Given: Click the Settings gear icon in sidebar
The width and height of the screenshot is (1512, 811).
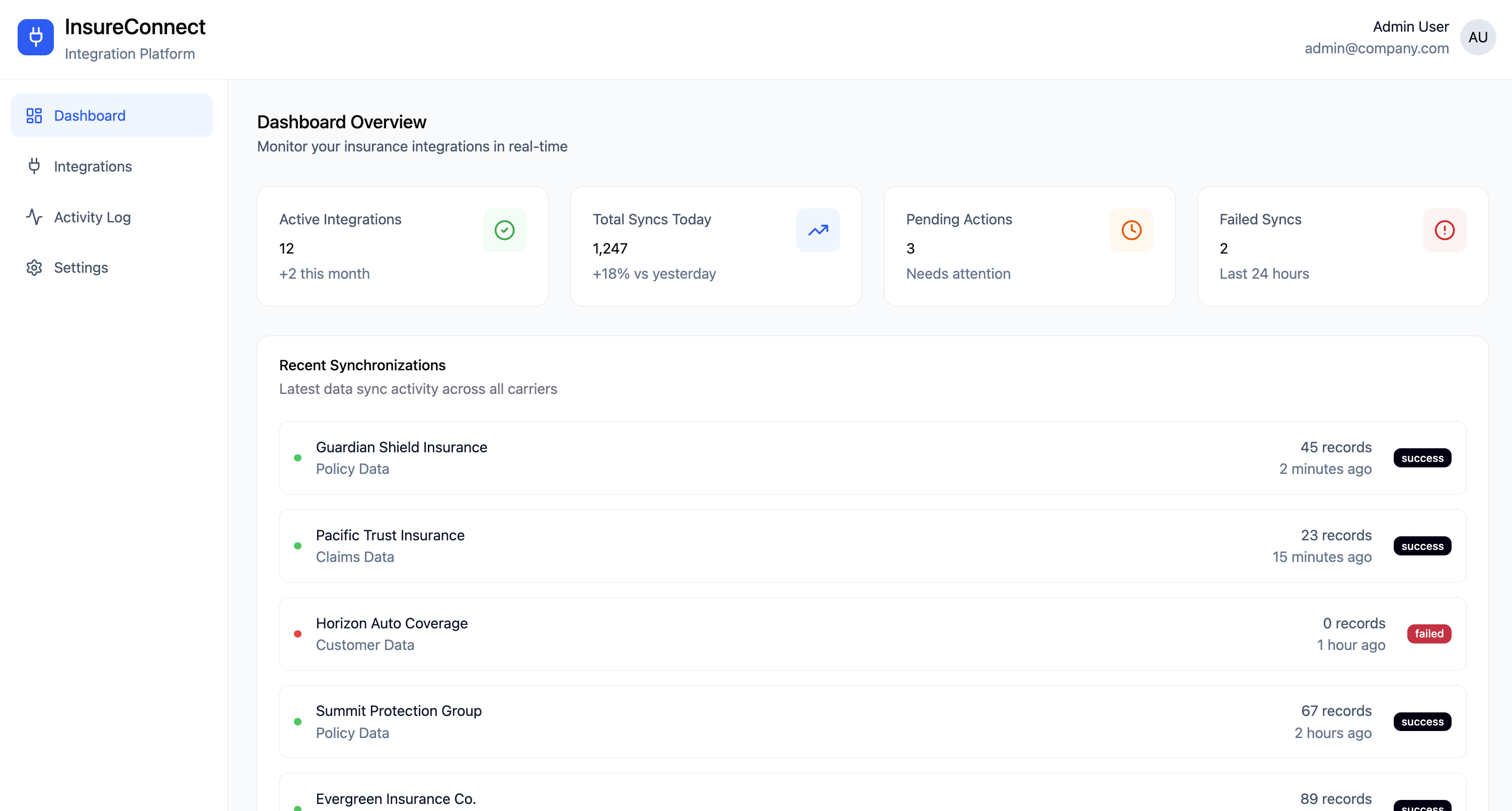Looking at the screenshot, I should coord(34,268).
